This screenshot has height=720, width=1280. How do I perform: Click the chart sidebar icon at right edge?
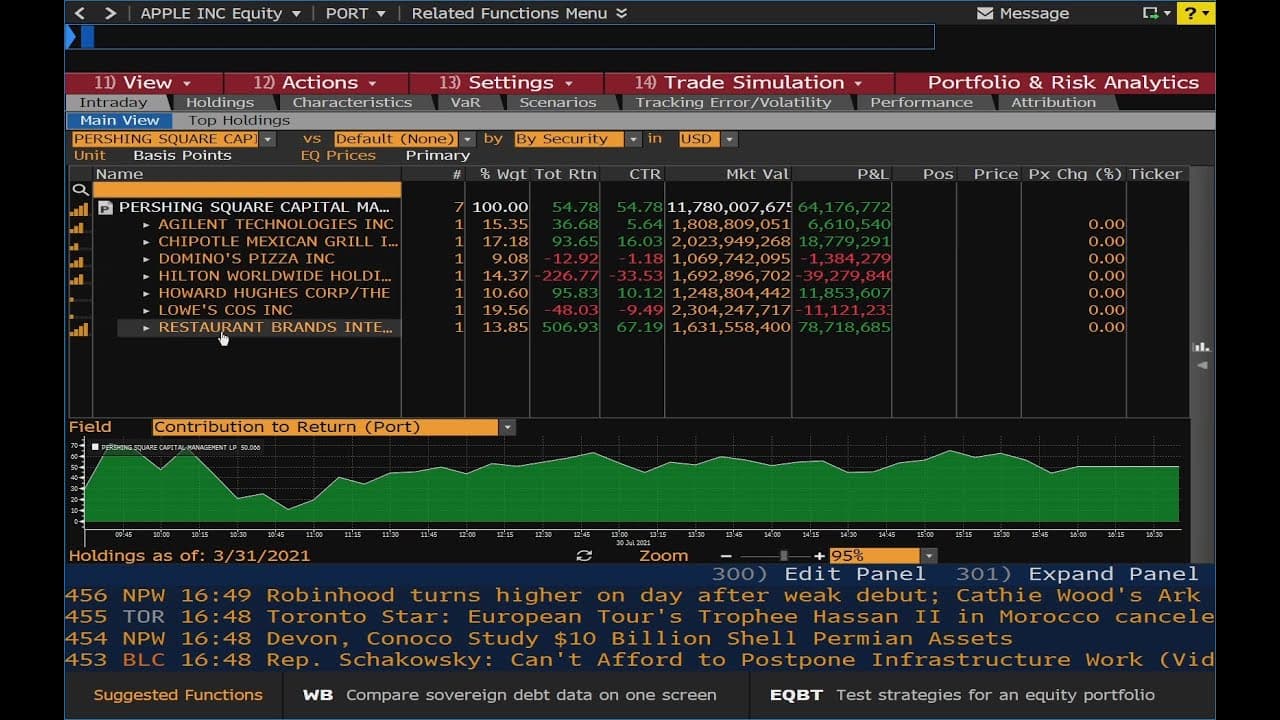tap(1202, 347)
